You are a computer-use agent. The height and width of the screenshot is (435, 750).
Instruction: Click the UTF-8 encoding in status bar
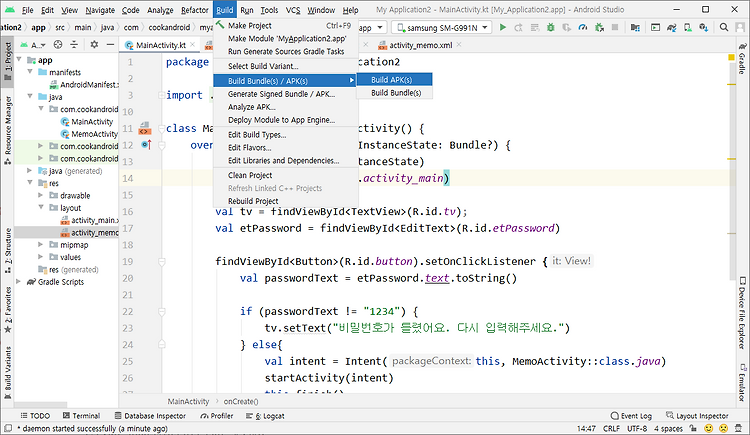pos(637,428)
